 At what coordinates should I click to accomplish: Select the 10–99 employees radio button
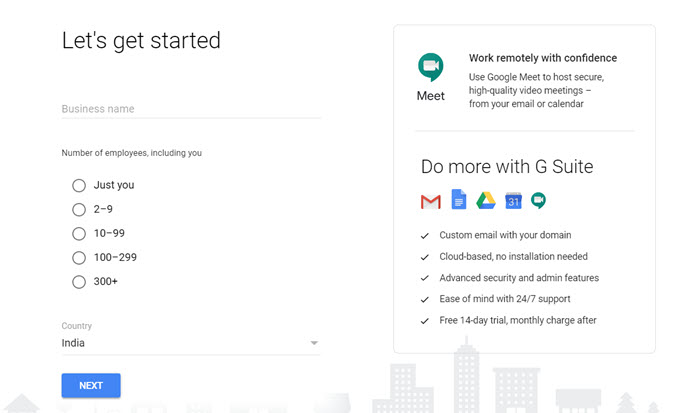point(79,234)
